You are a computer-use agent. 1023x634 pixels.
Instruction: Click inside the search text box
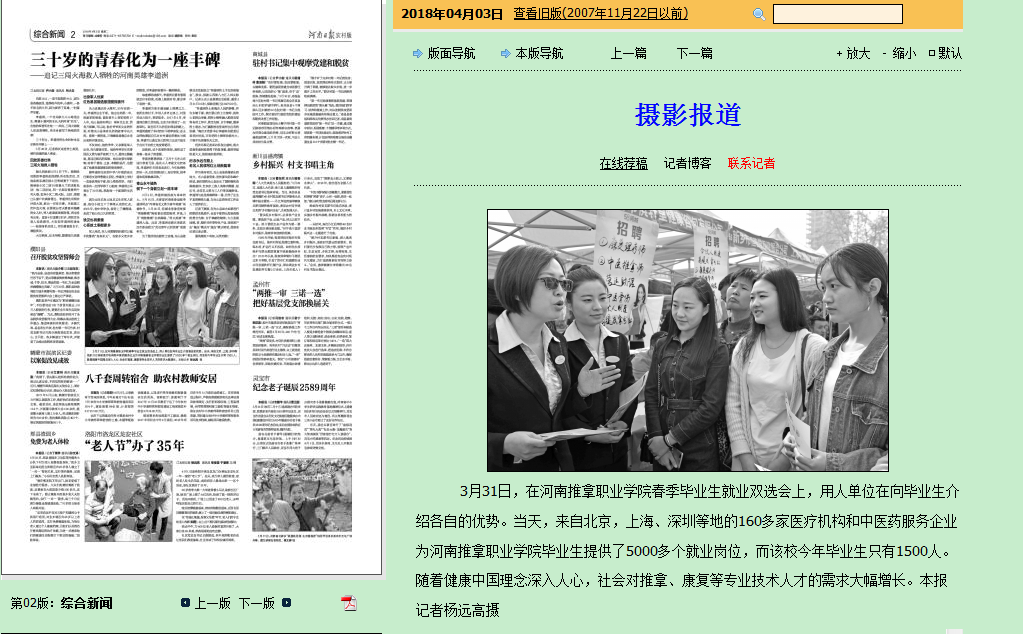[x=837, y=14]
